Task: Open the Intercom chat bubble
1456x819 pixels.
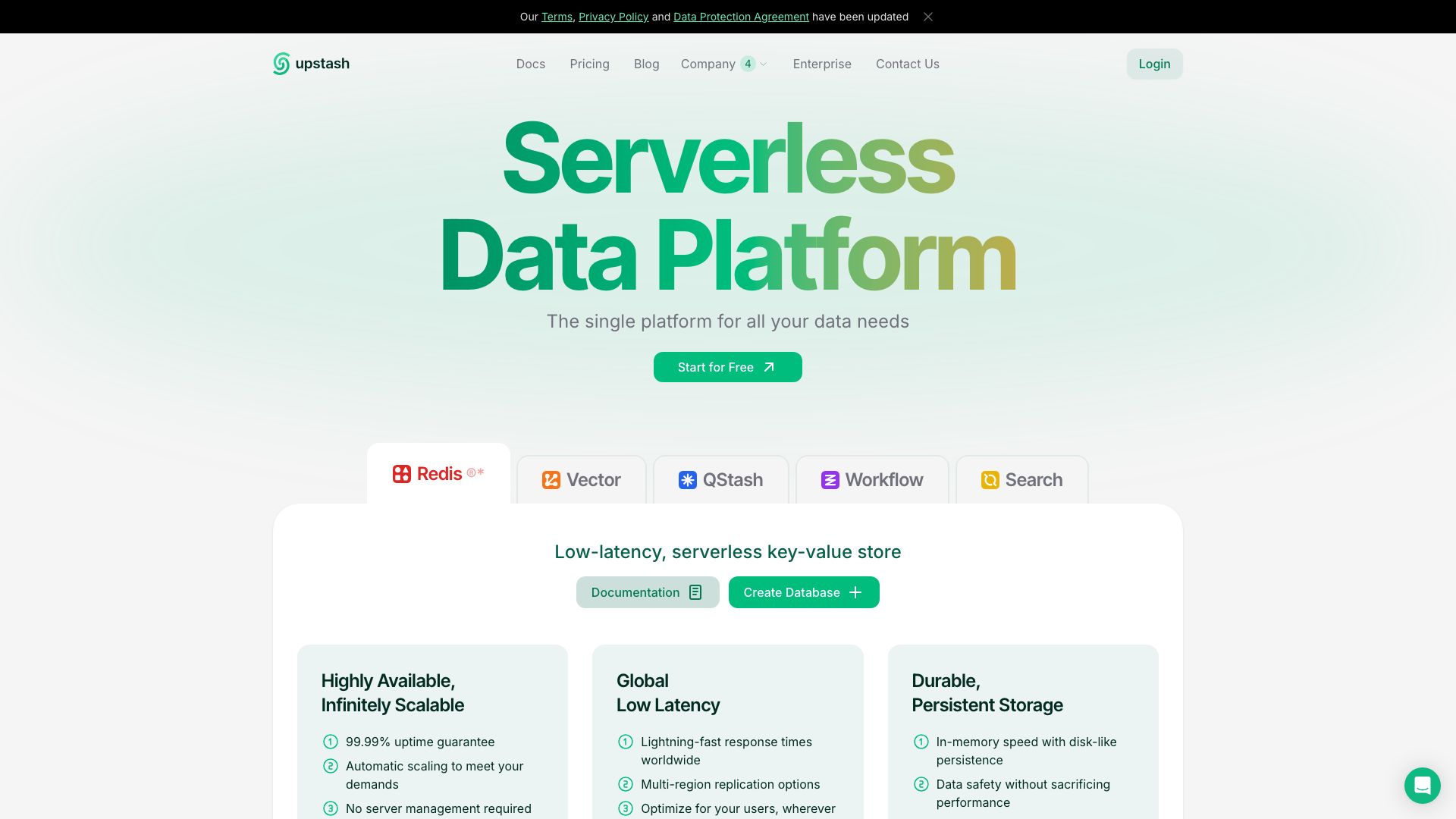Action: (1423, 786)
